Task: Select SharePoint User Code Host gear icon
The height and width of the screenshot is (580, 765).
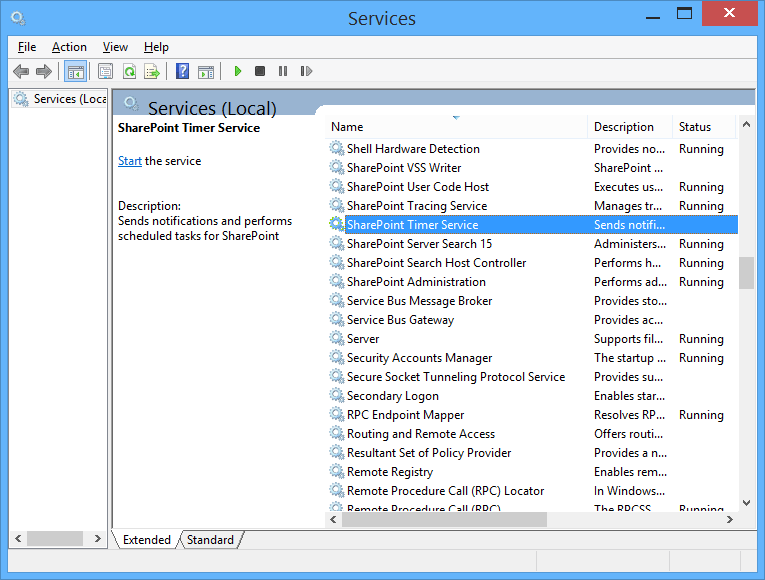Action: 336,186
